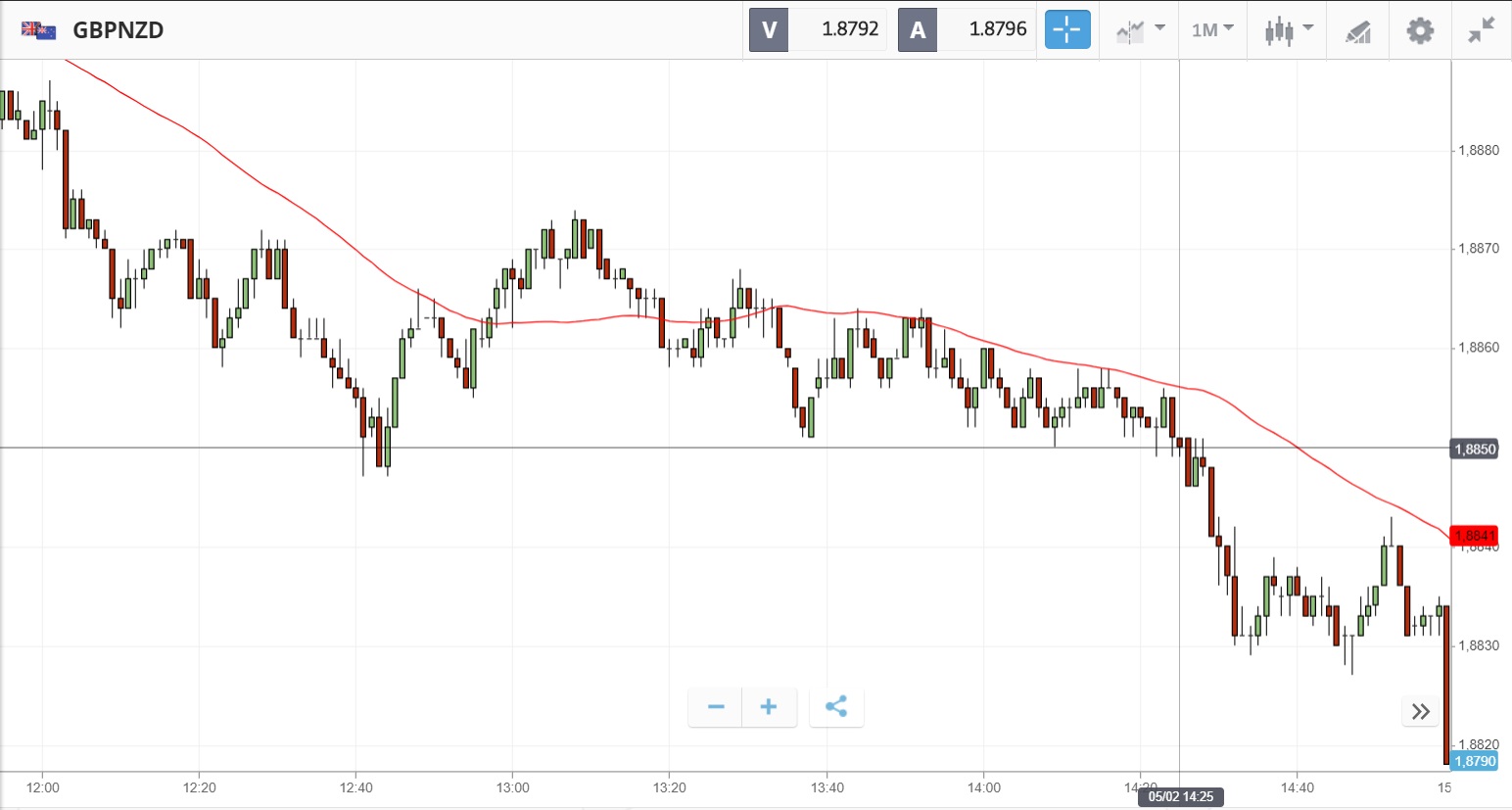
Task: Open chart settings gear
Action: pyautogui.click(x=1419, y=30)
